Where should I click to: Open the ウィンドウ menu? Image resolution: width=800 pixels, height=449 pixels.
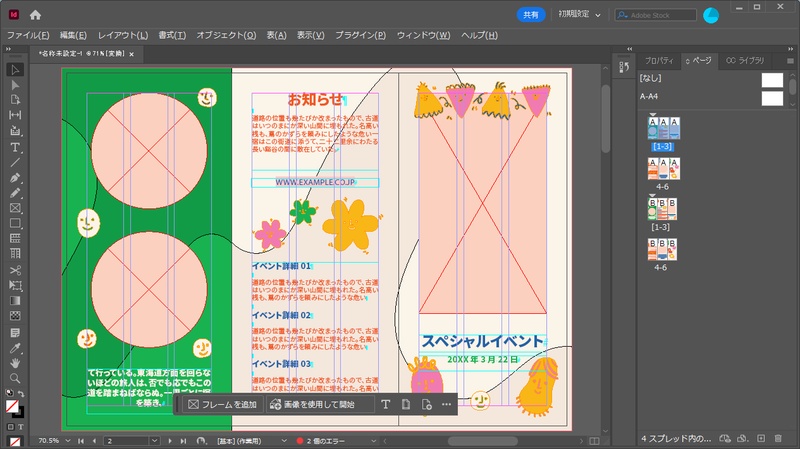click(423, 35)
